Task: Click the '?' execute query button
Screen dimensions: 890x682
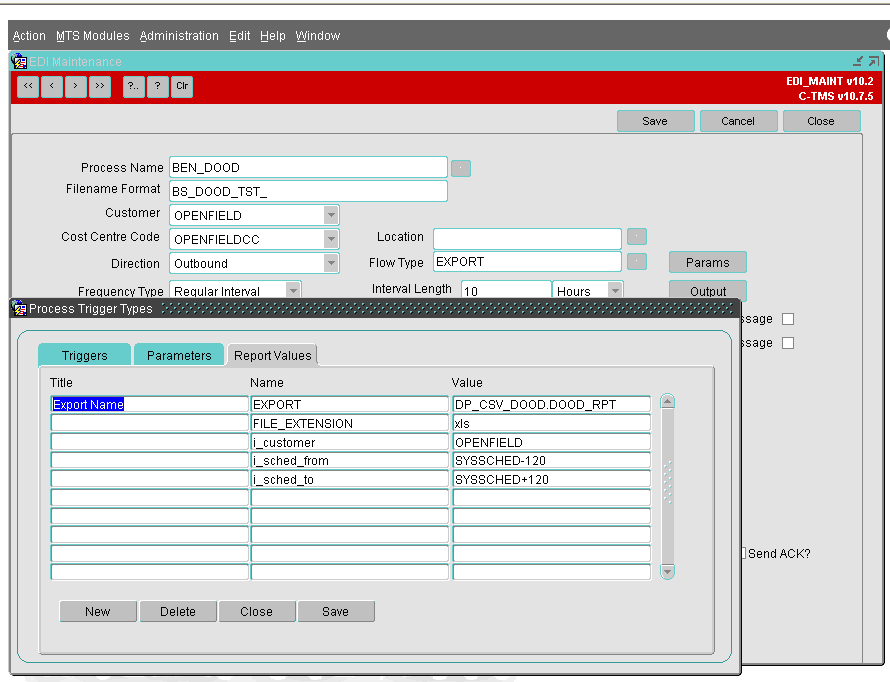Action: pyautogui.click(x=157, y=86)
